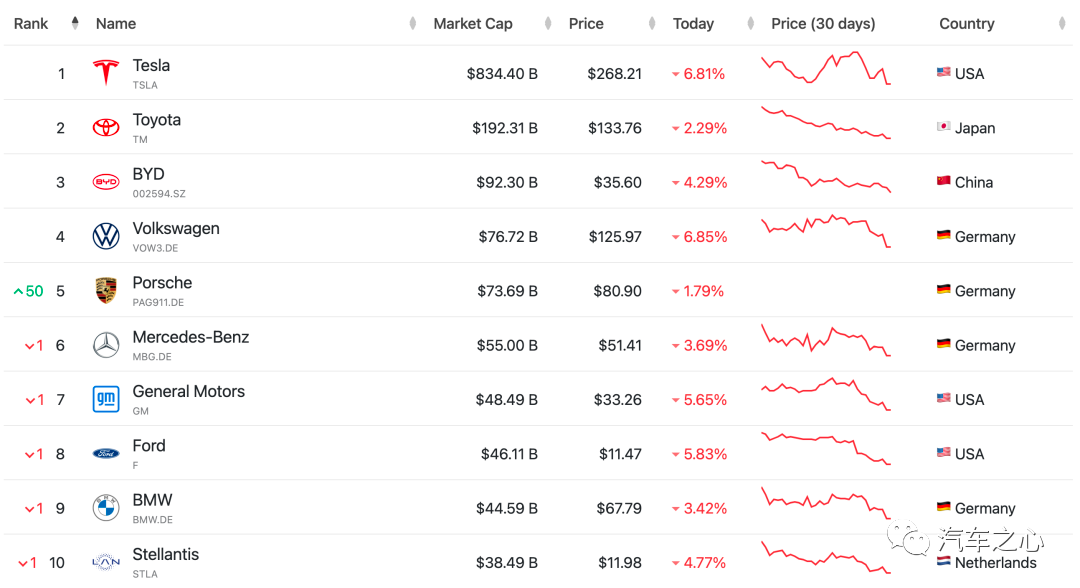Viewport: 1080px width, 588px height.
Task: Open the Stellantis company link
Action: click(166, 554)
